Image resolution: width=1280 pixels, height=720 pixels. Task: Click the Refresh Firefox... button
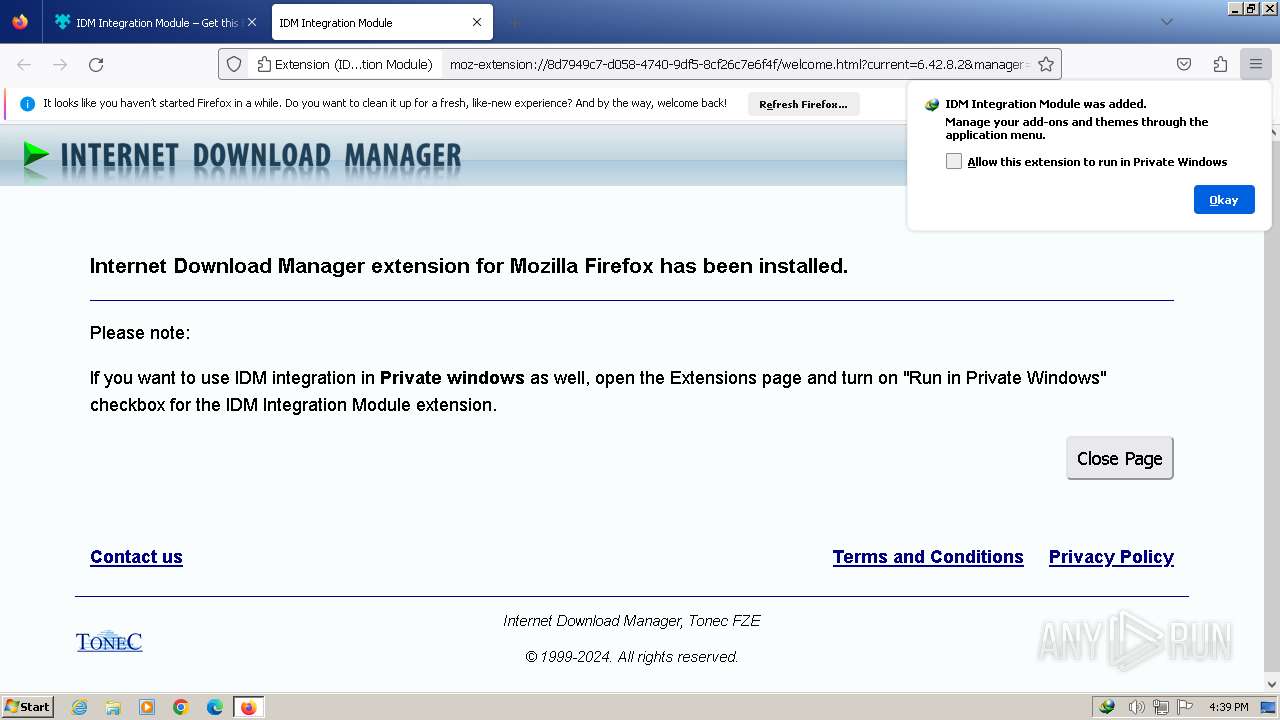(803, 104)
